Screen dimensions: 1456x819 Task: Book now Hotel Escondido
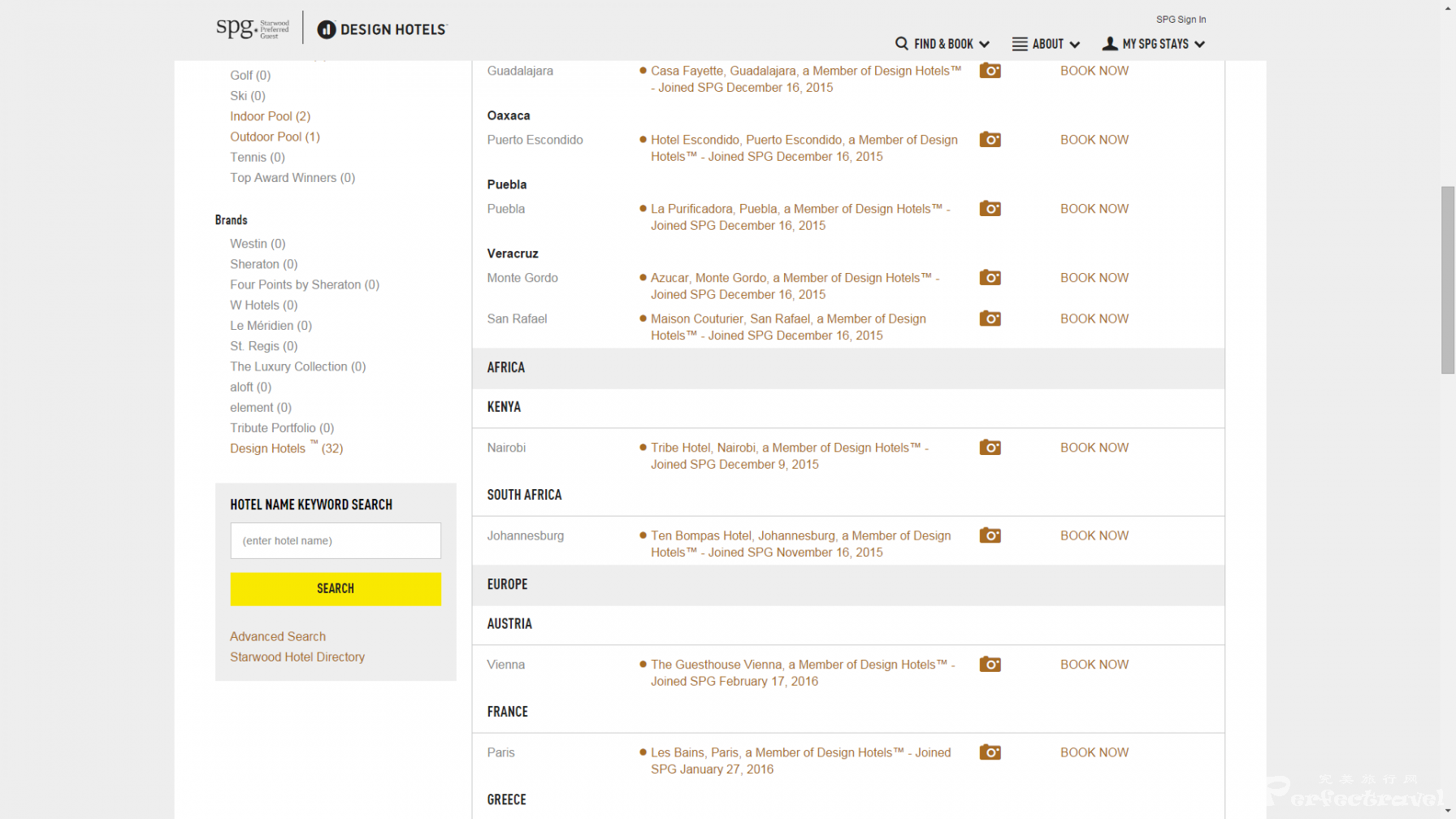(x=1094, y=140)
